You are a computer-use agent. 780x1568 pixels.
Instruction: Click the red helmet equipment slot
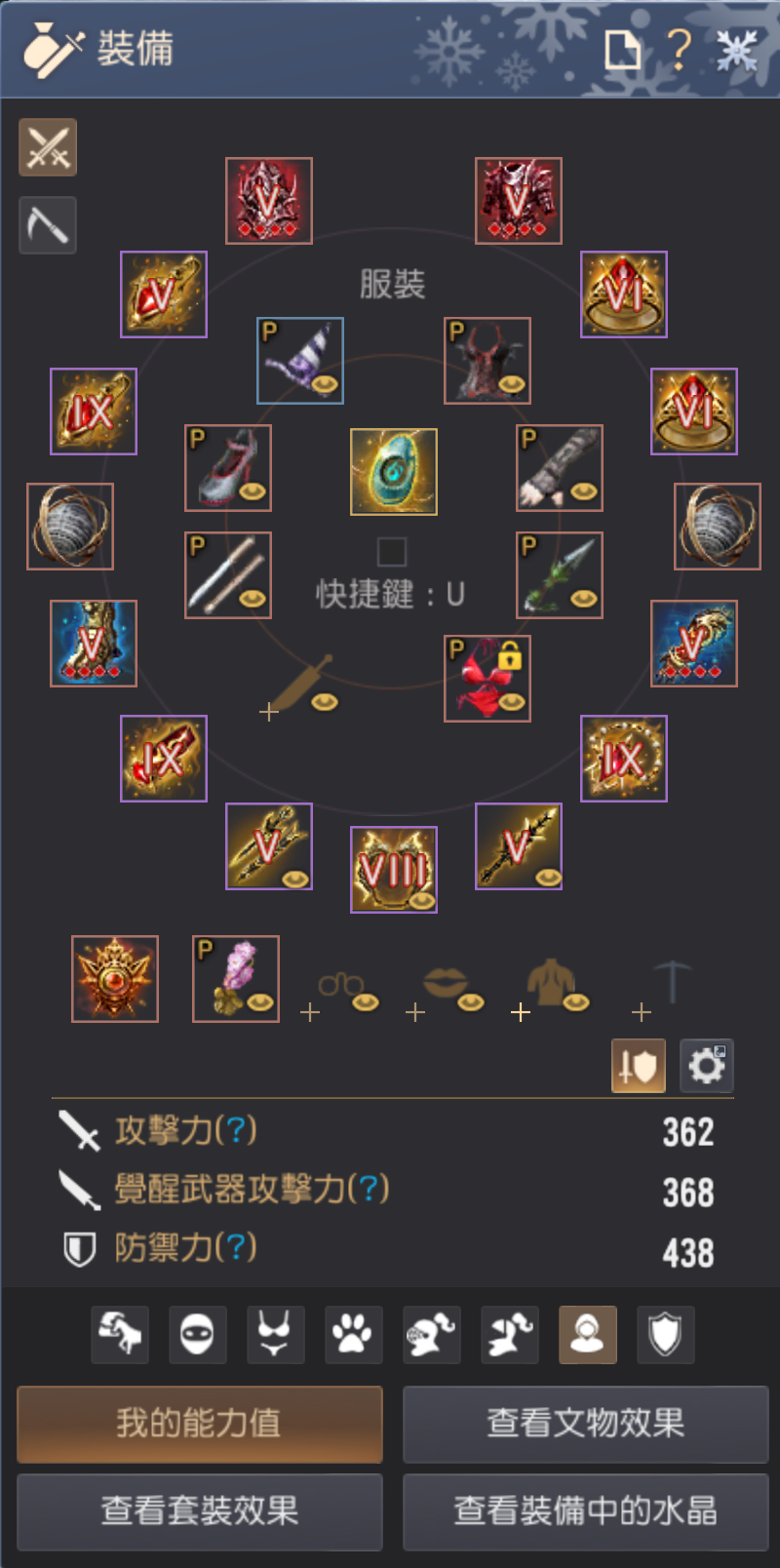(269, 201)
